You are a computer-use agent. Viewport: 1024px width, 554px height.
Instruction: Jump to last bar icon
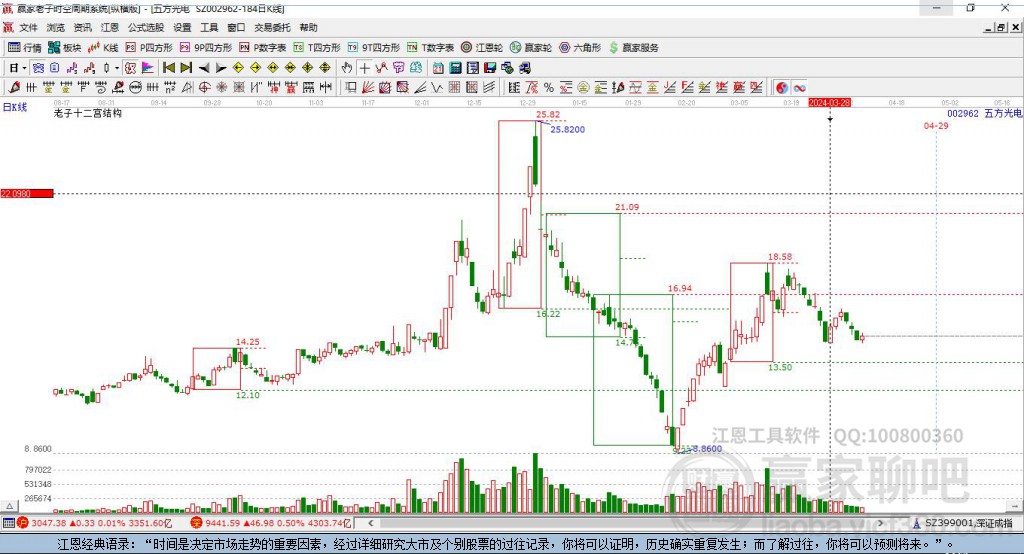coord(186,68)
